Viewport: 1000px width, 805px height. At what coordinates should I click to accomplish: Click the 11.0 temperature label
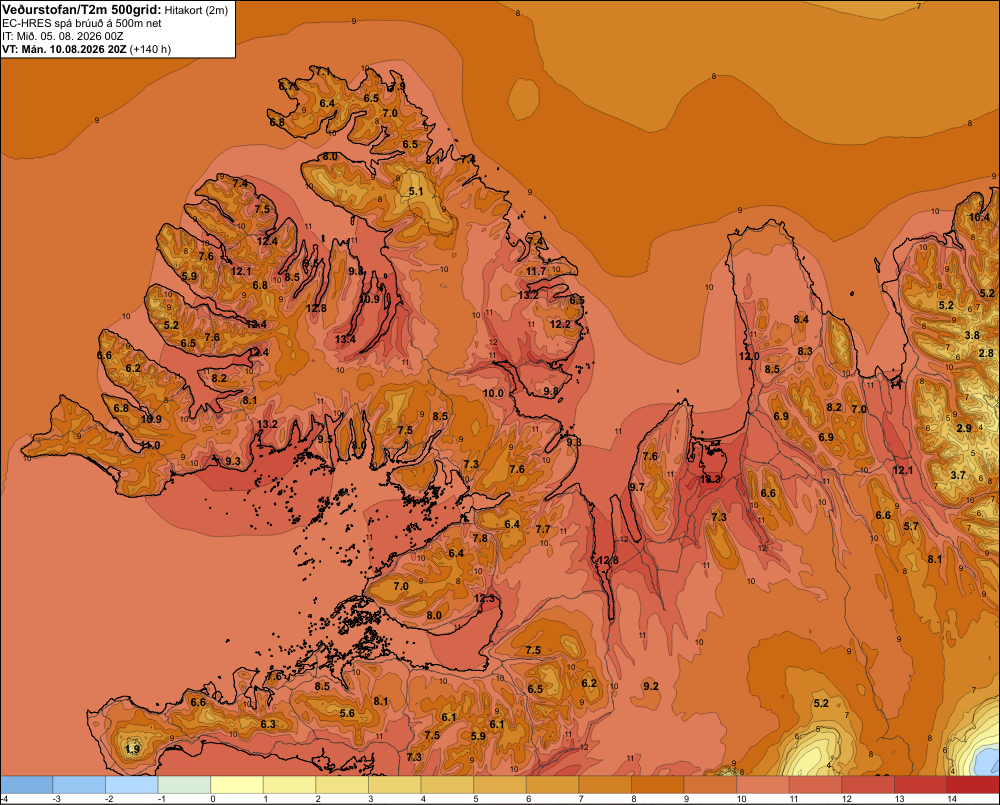point(150,445)
